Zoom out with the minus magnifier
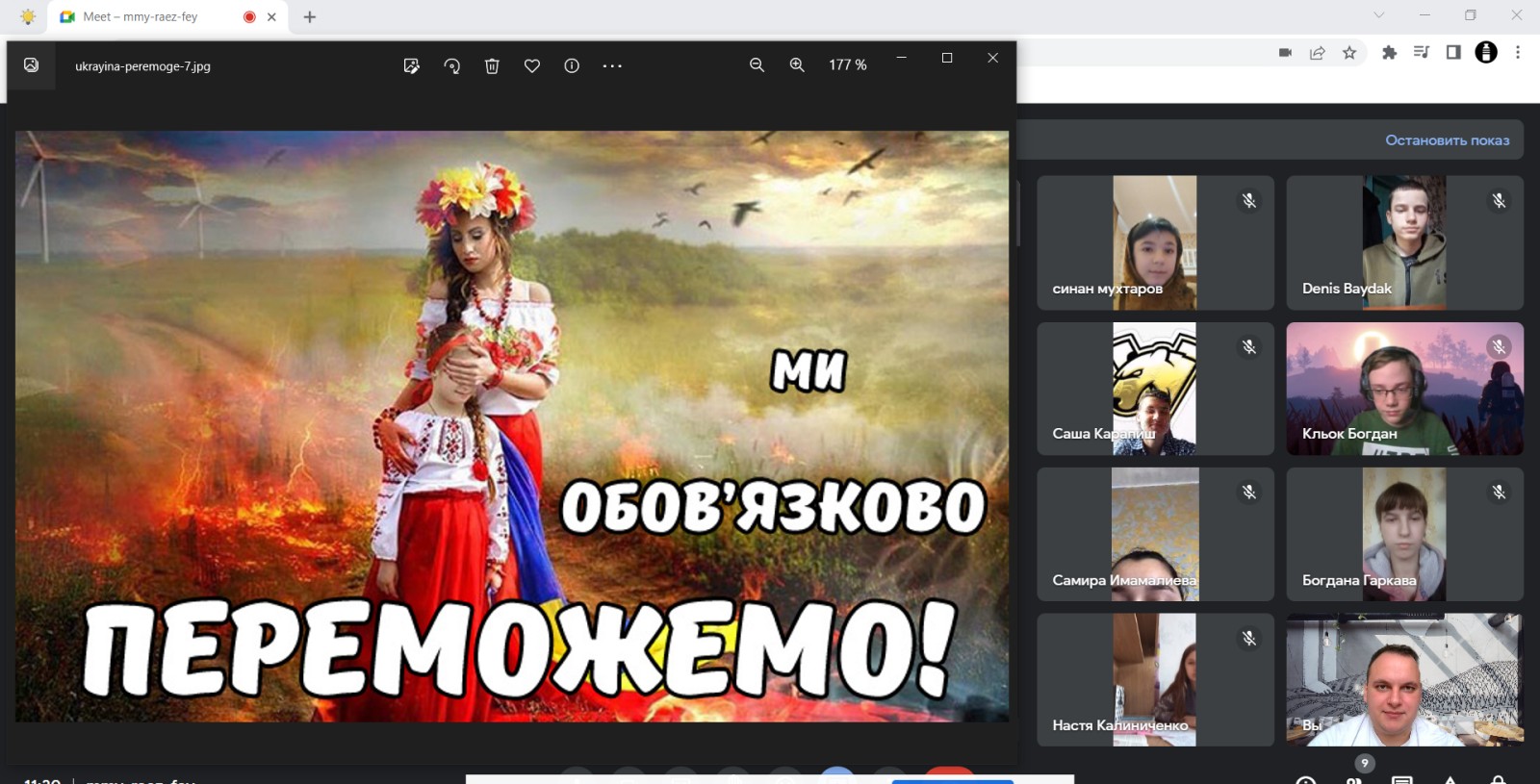The image size is (1540, 784). 757,64
